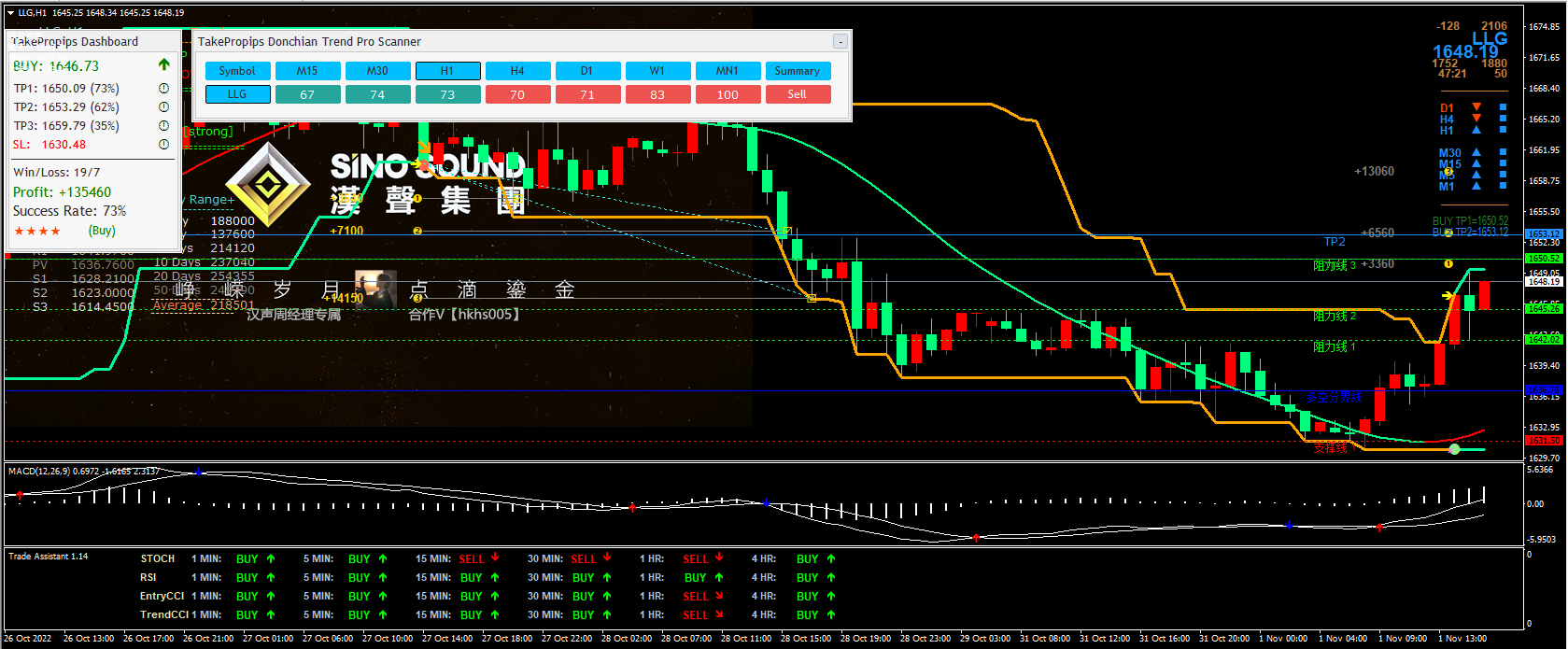Click the clock icon beside TP1
The image size is (1568, 649).
click(x=163, y=89)
